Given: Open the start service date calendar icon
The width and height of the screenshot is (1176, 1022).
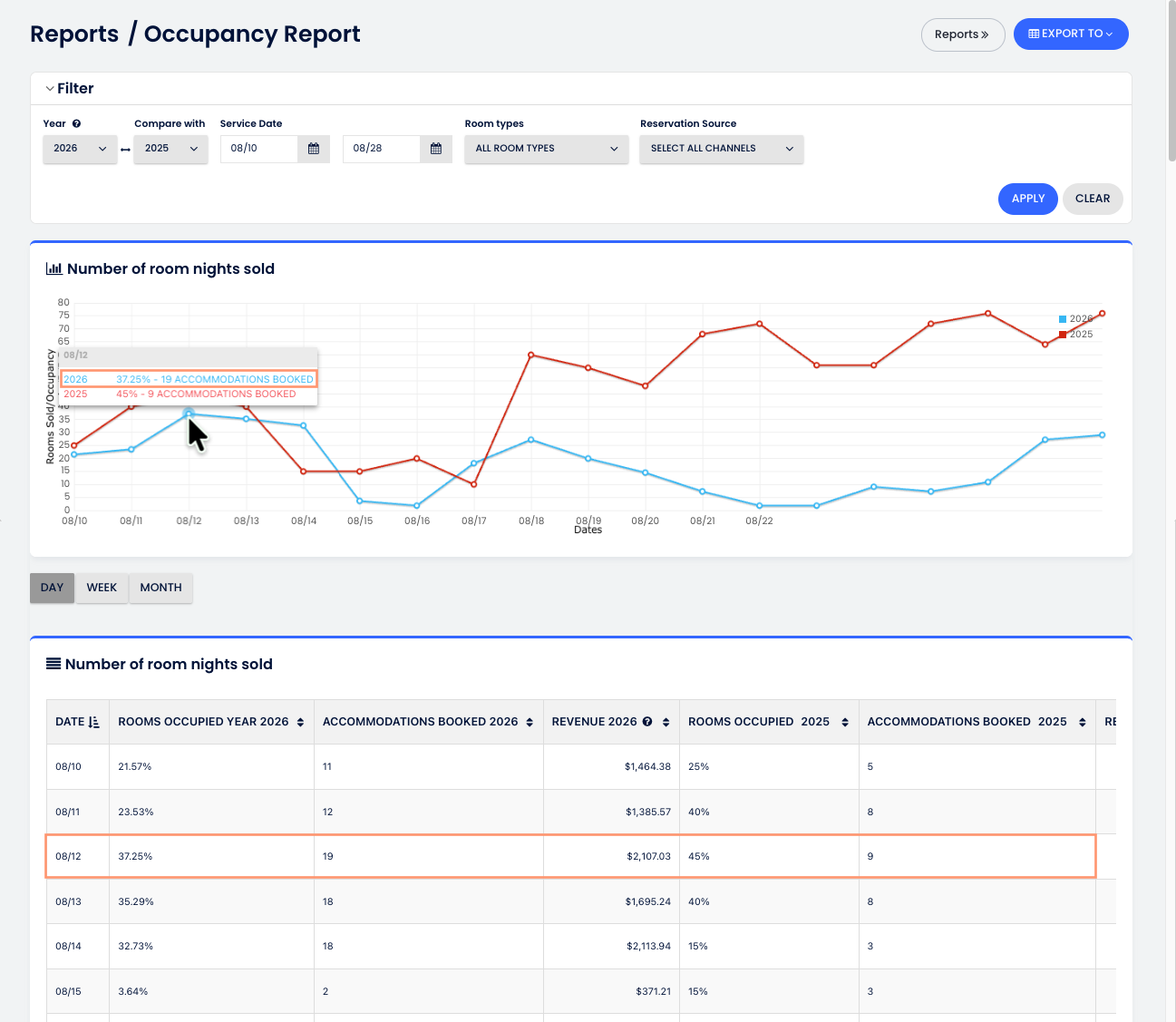Looking at the screenshot, I should 314,149.
